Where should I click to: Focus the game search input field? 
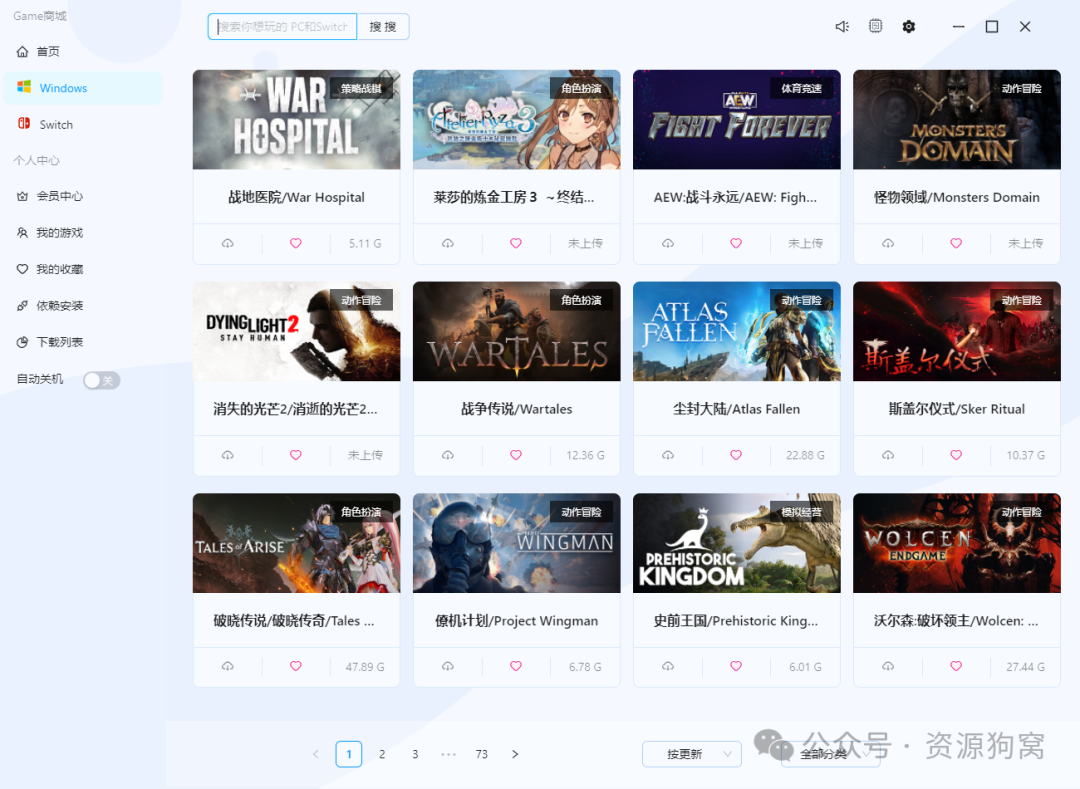click(282, 27)
